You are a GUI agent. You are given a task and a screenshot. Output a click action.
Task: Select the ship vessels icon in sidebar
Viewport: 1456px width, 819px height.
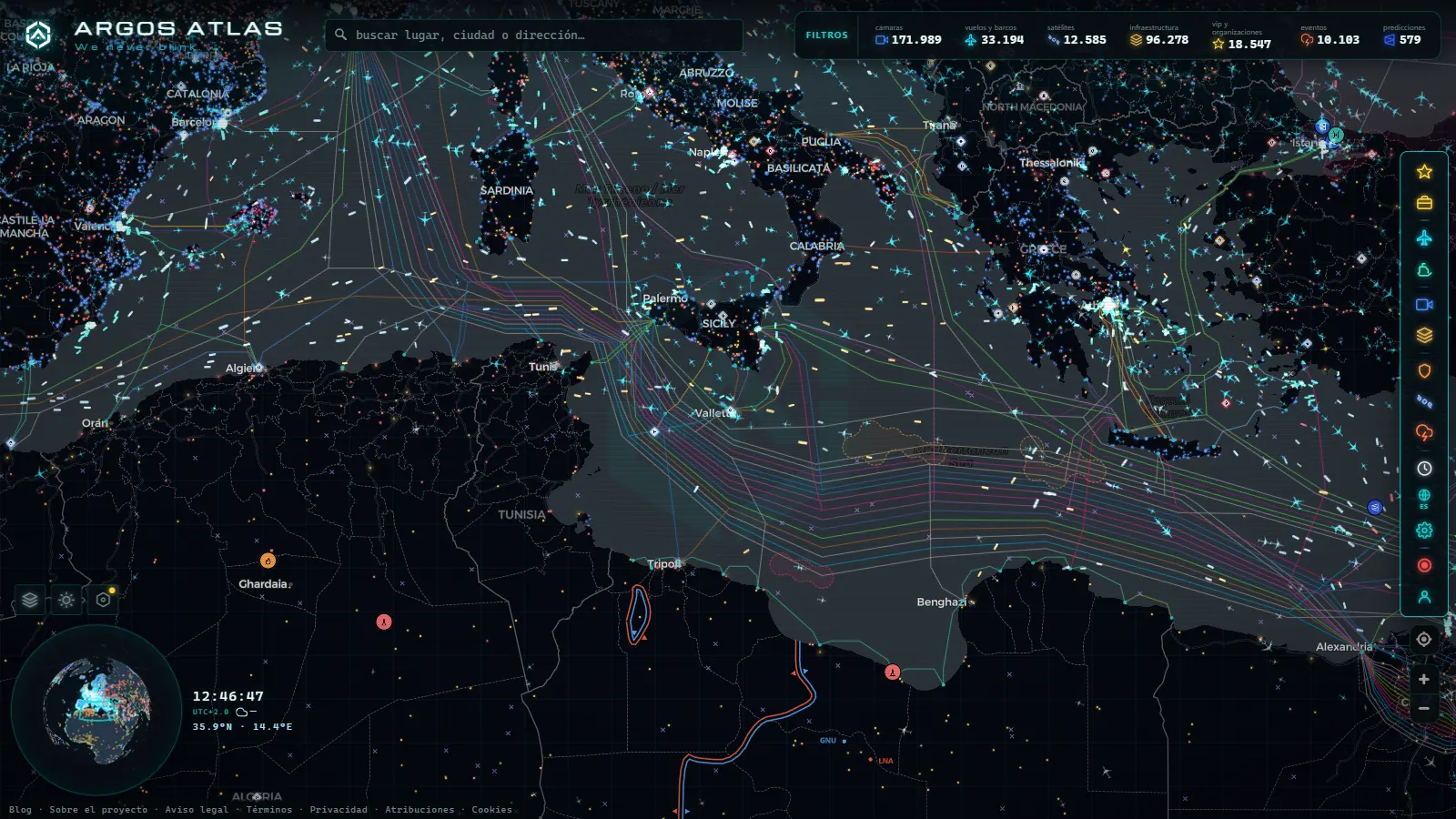point(1424,270)
